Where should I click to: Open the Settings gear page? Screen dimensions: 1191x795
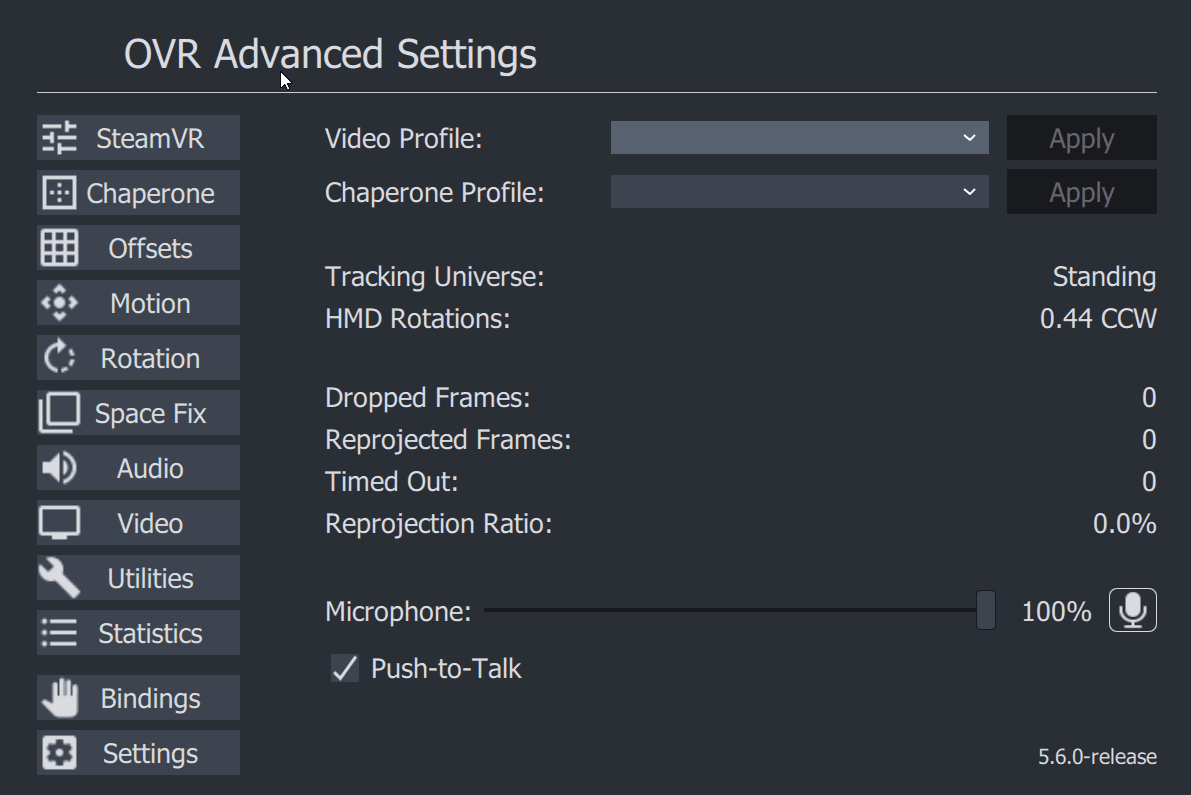138,753
